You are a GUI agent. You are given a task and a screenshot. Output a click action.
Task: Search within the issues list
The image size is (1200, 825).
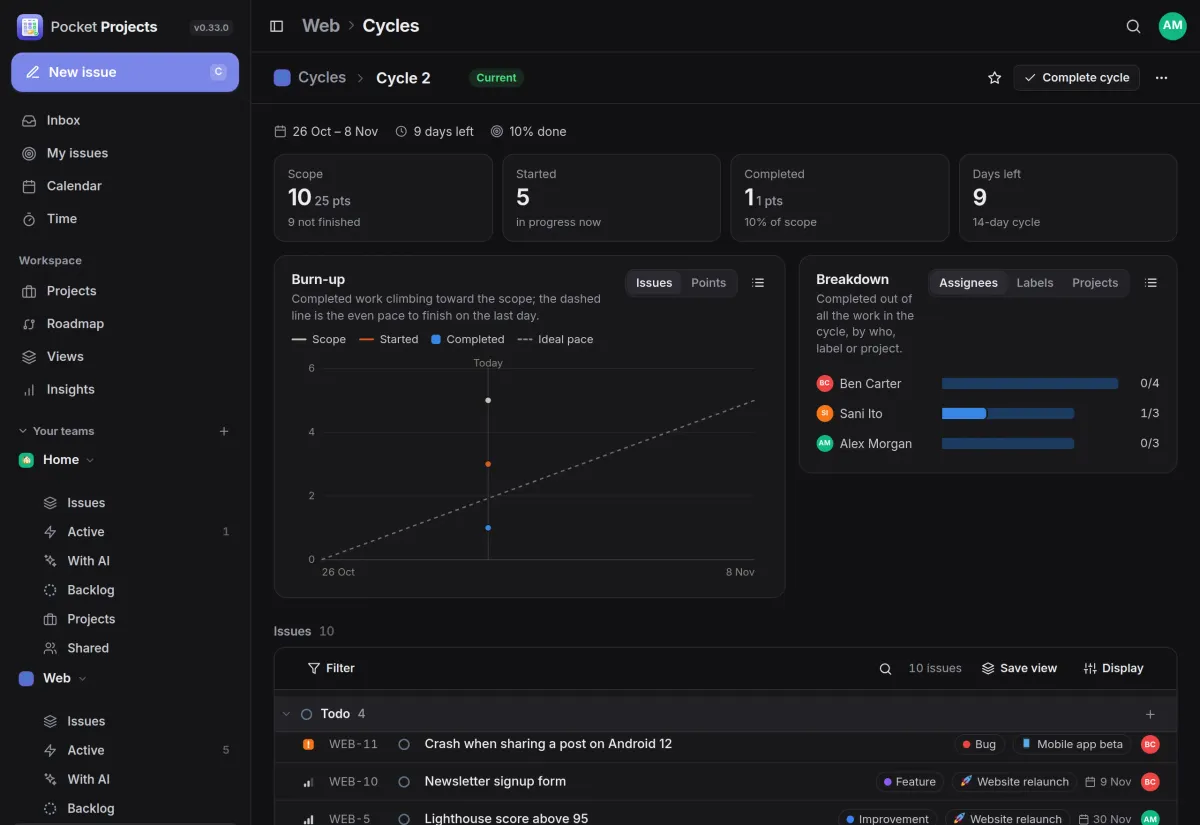885,669
